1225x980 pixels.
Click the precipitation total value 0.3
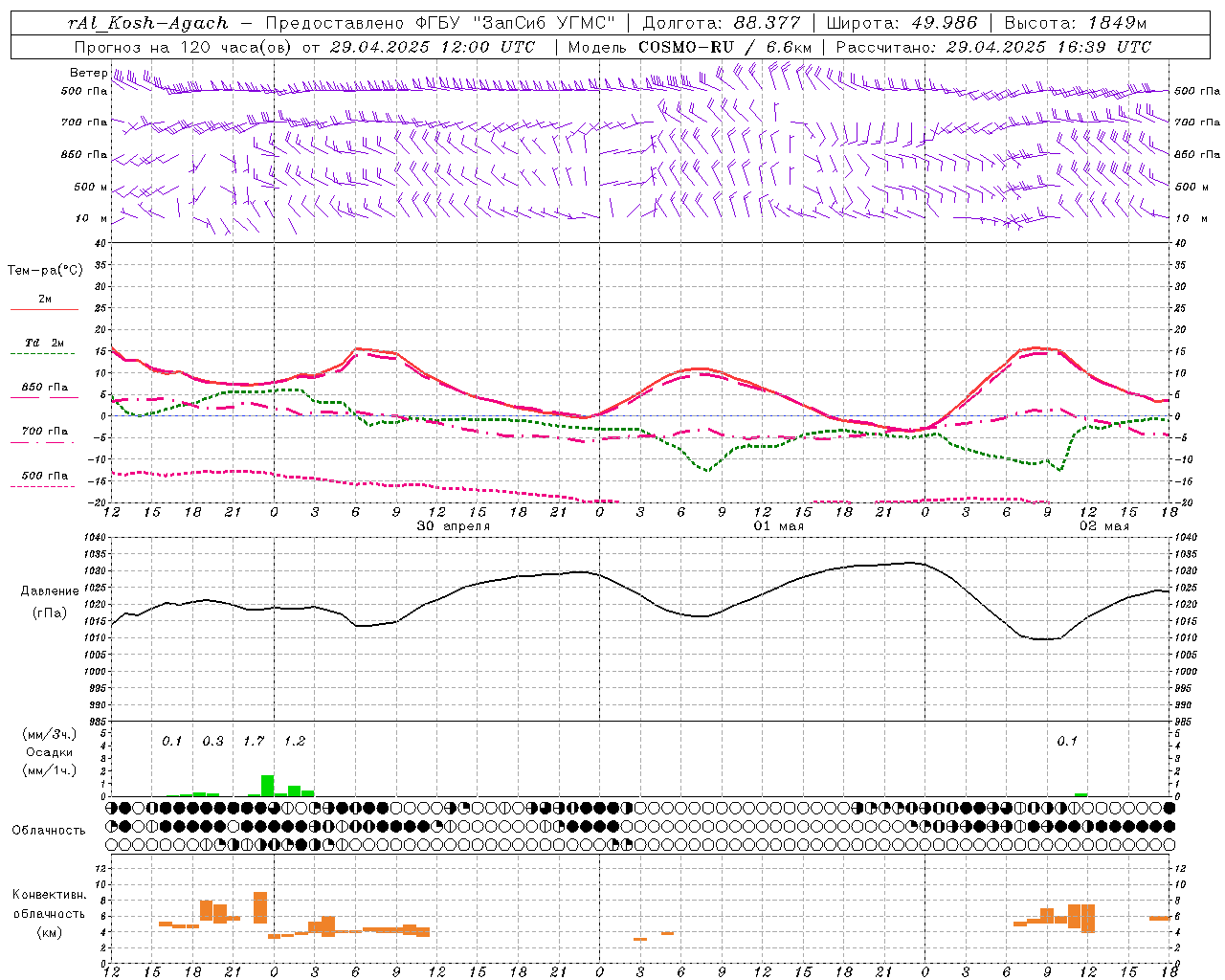click(212, 742)
